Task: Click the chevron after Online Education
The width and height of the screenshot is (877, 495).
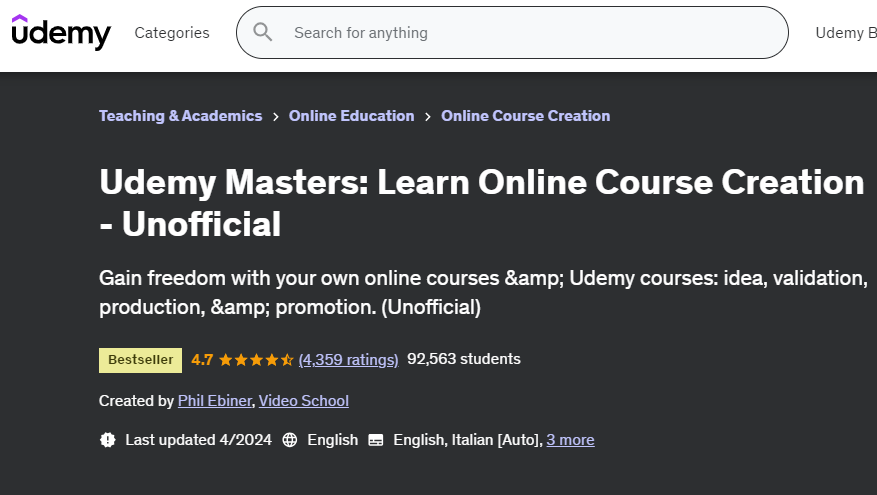Action: [428, 116]
